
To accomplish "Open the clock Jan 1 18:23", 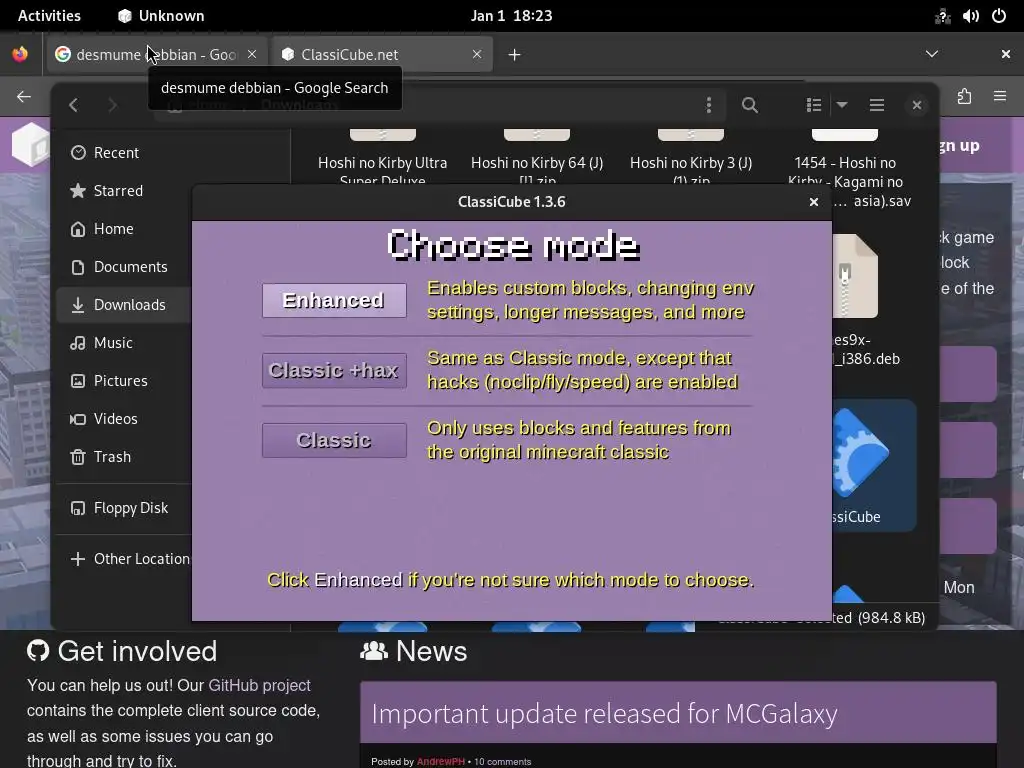I will pos(511,16).
